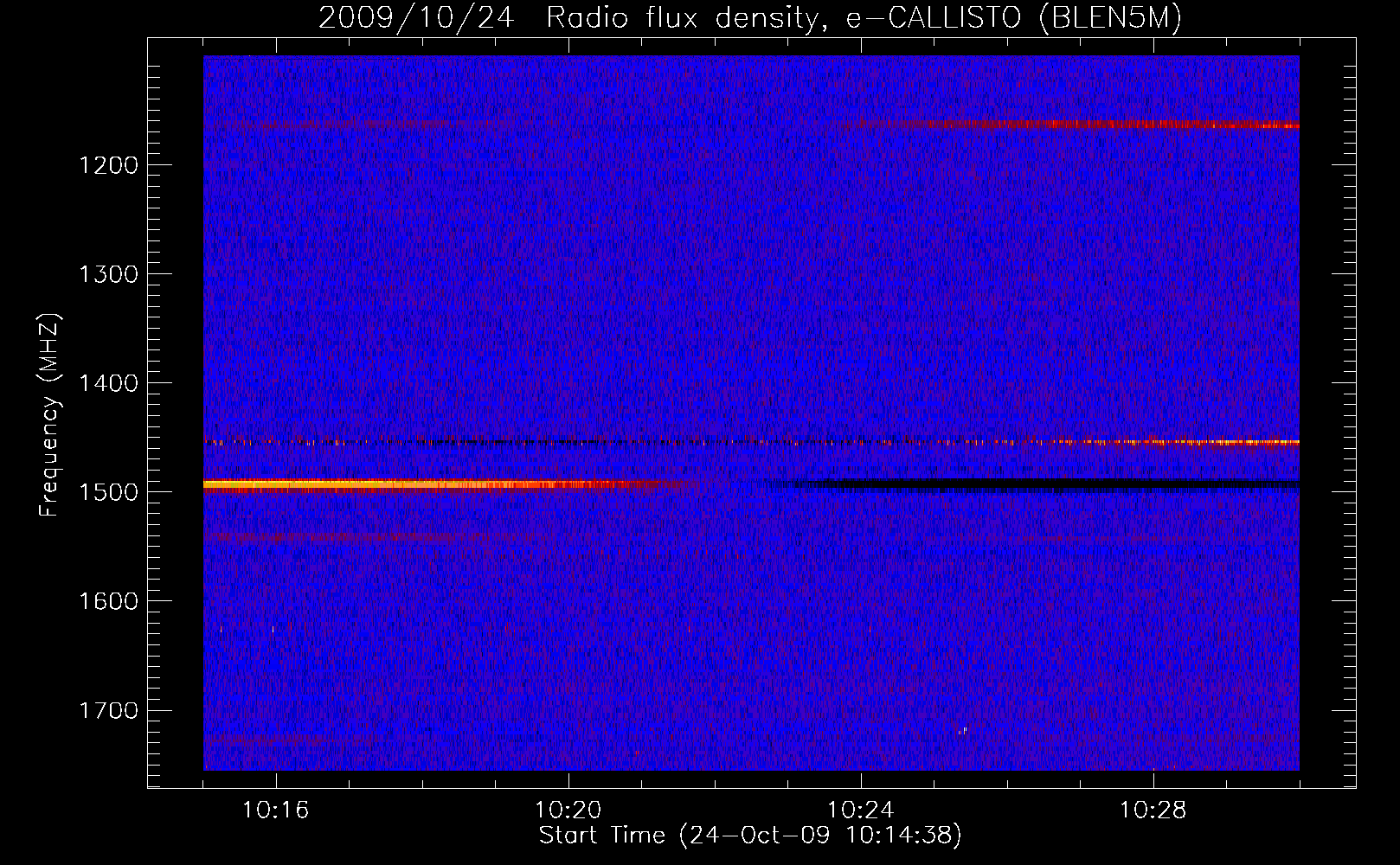Click the 1500 frequency tick label

click(108, 492)
